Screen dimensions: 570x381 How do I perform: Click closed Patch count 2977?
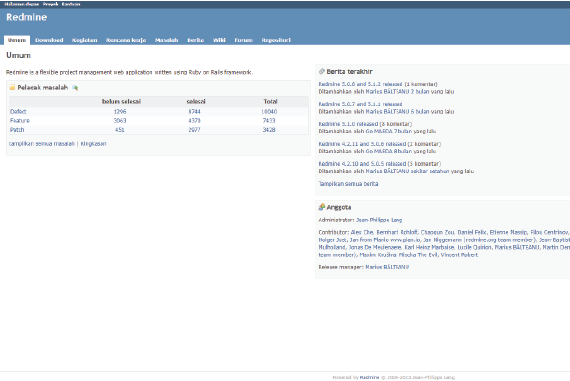click(x=194, y=130)
